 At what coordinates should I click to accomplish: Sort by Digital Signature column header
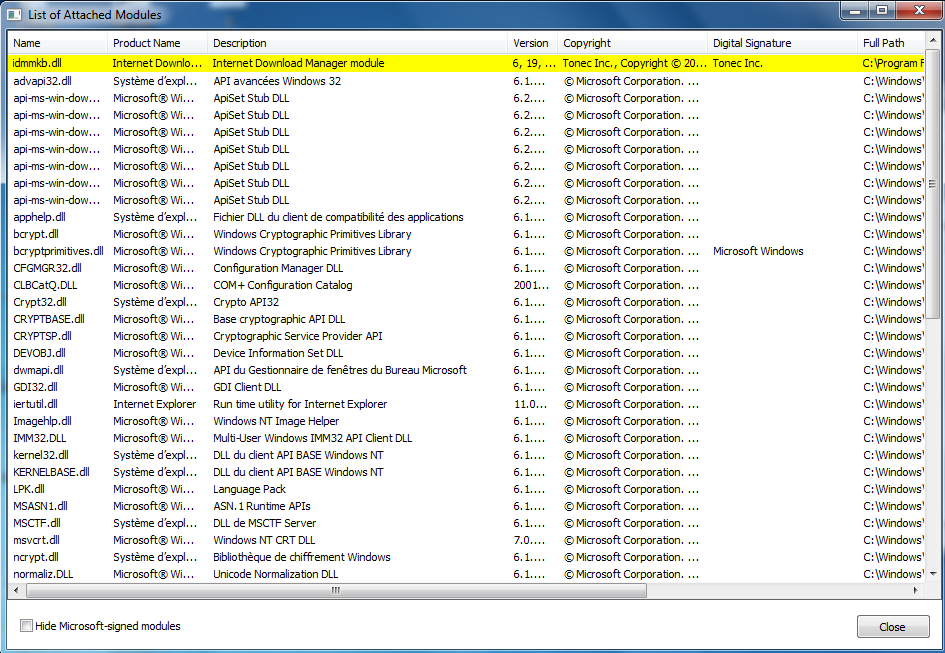(x=782, y=43)
